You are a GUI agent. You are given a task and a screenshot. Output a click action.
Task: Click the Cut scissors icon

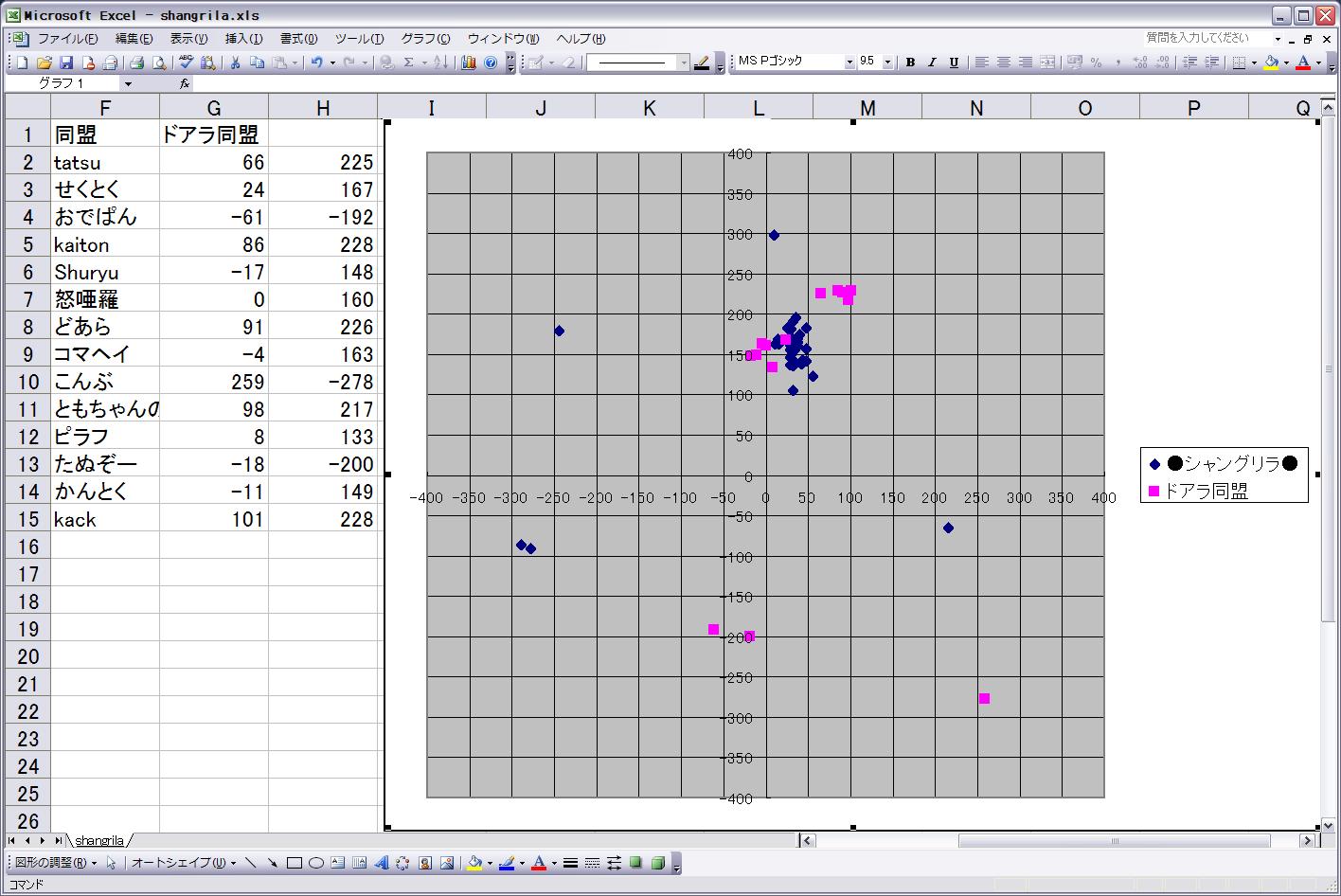pyautogui.click(x=235, y=63)
